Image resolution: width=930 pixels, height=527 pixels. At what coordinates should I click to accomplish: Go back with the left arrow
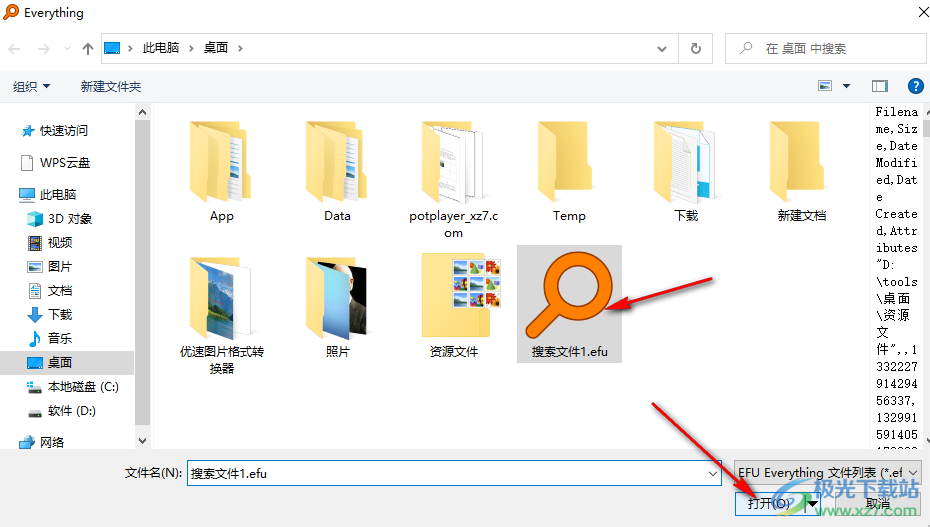tap(15, 49)
